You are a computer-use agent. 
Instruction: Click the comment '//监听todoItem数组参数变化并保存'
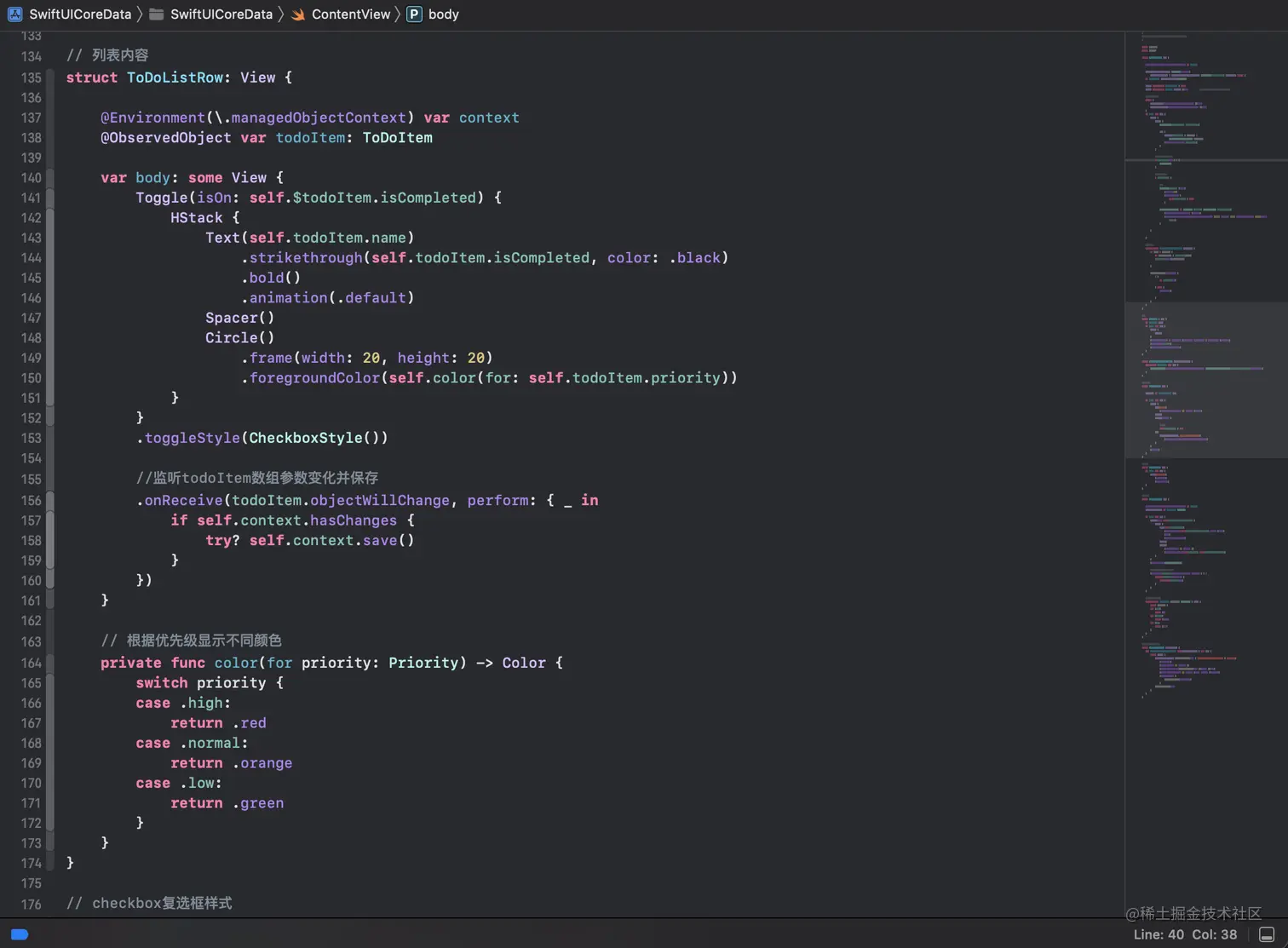[x=257, y=478]
